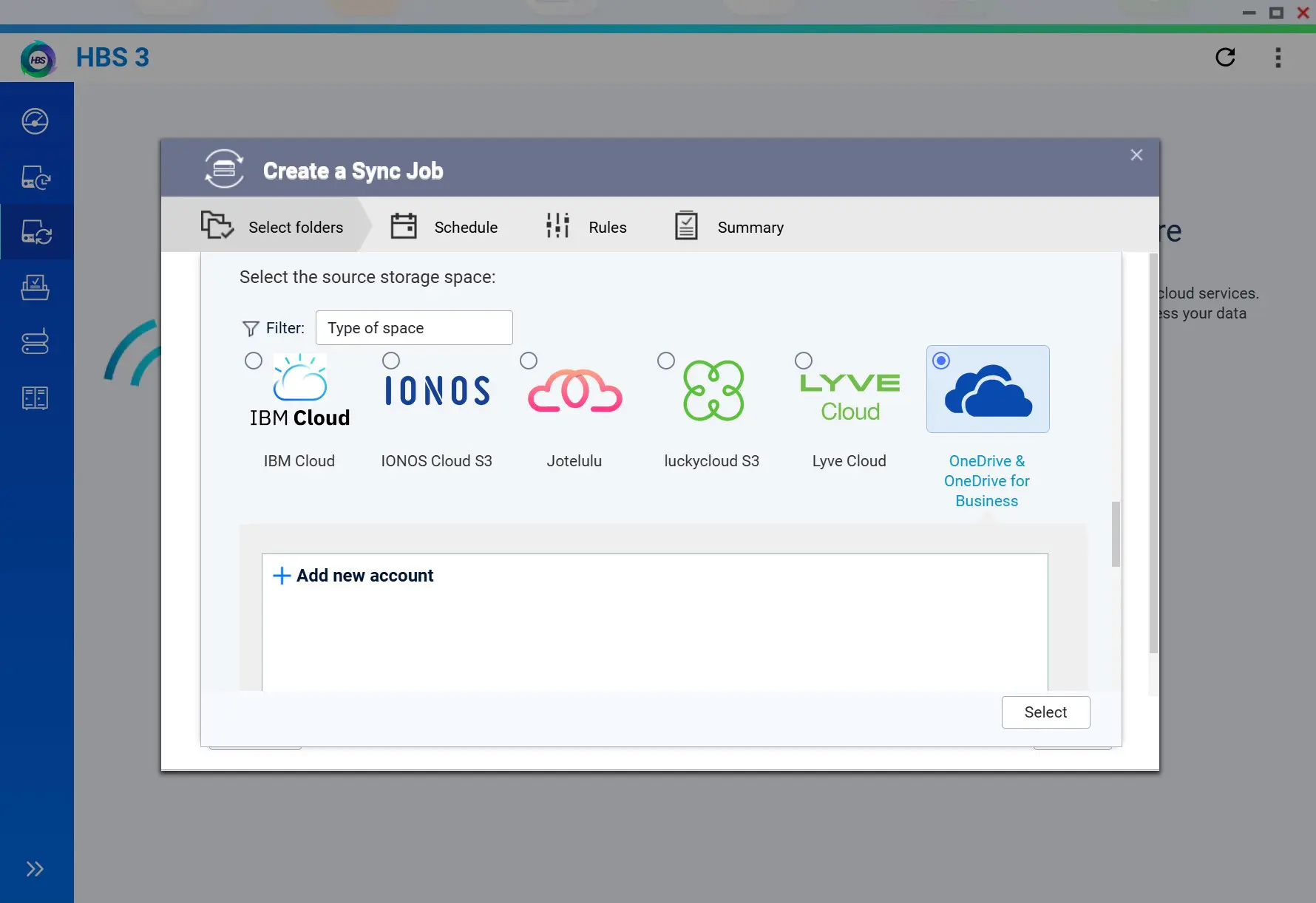
Task: Click the plus icon beside Add new account
Action: pyautogui.click(x=282, y=576)
